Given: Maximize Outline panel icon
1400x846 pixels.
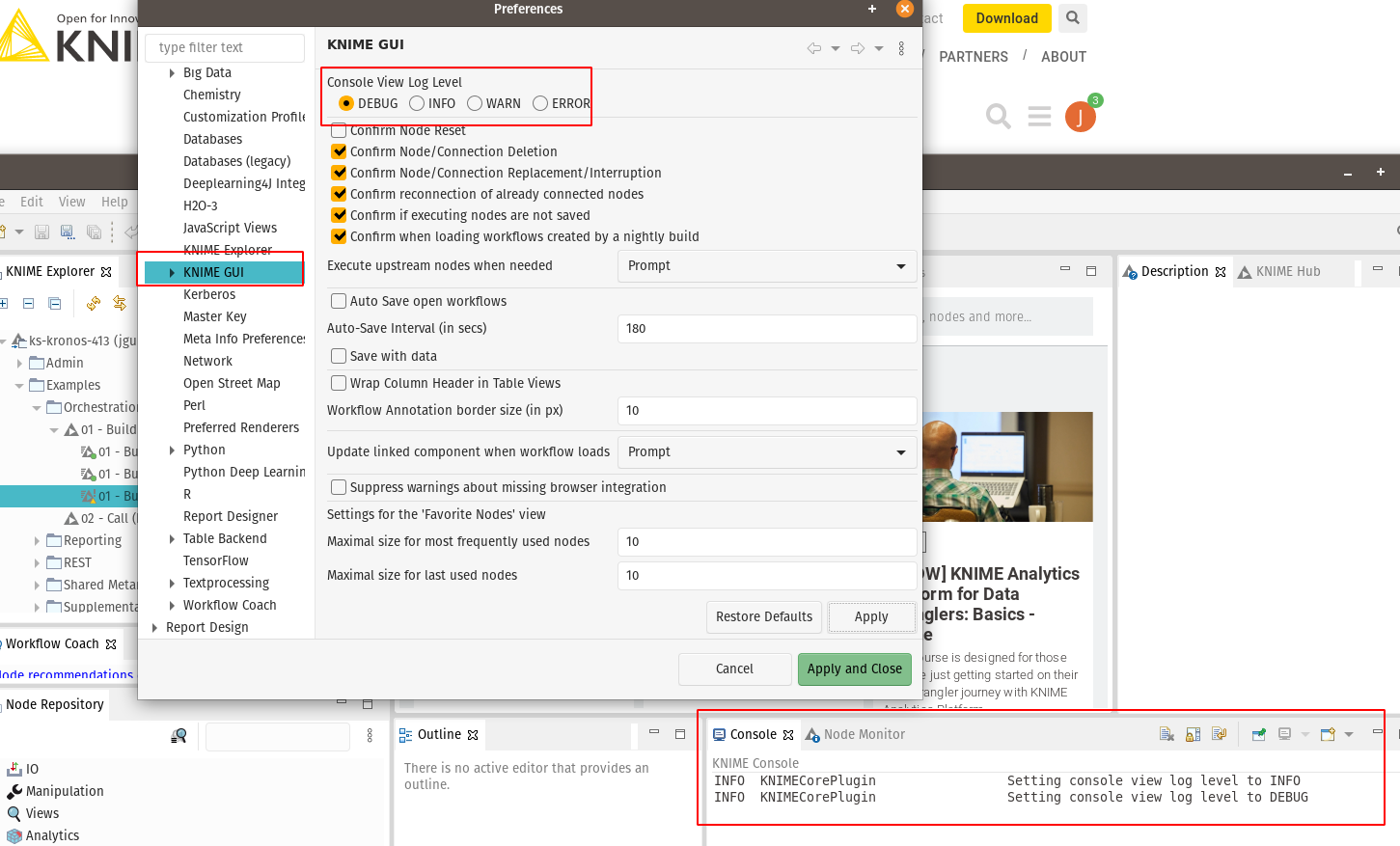Looking at the screenshot, I should pyautogui.click(x=679, y=734).
